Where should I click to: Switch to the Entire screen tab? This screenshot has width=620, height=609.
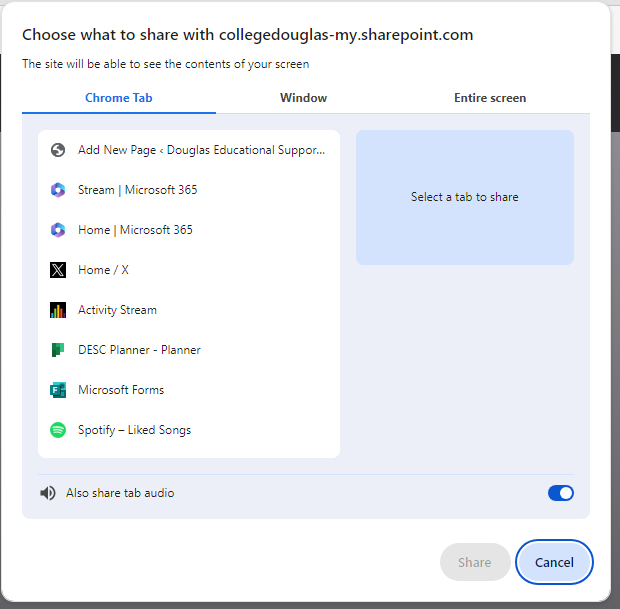click(x=490, y=98)
